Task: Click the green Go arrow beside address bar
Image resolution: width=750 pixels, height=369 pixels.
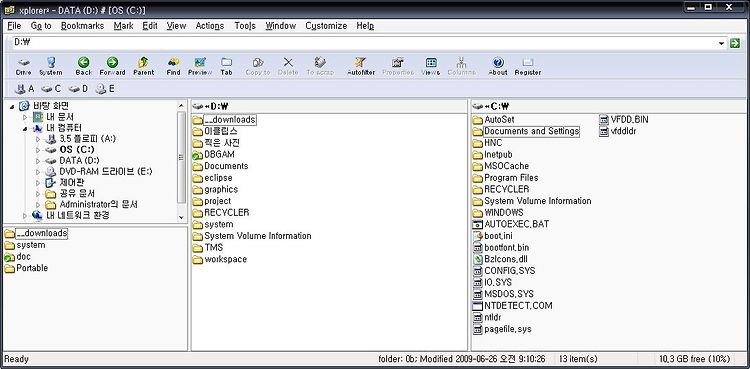Action: [x=735, y=43]
